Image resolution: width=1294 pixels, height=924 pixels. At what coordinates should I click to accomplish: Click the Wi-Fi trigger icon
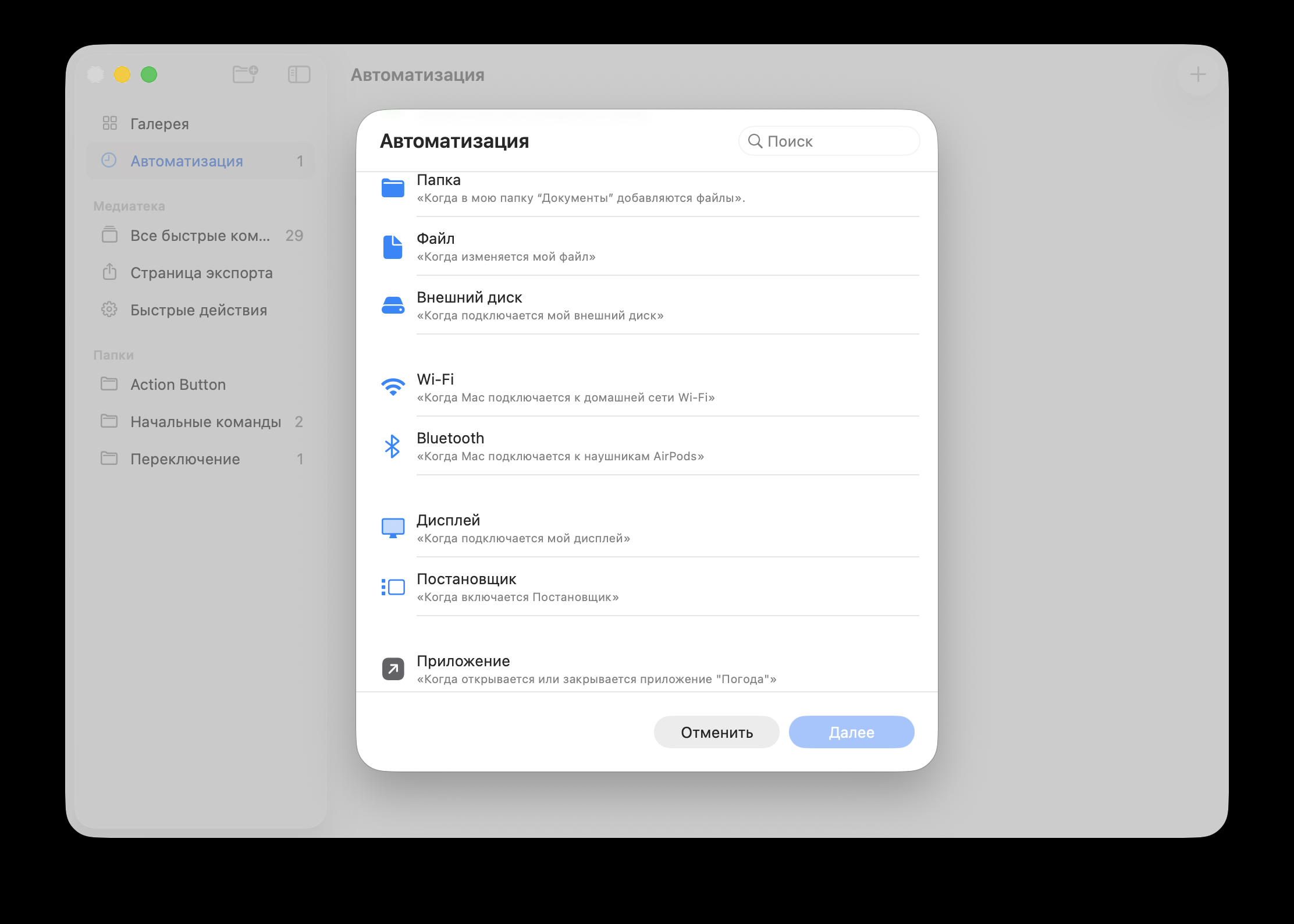[x=393, y=387]
